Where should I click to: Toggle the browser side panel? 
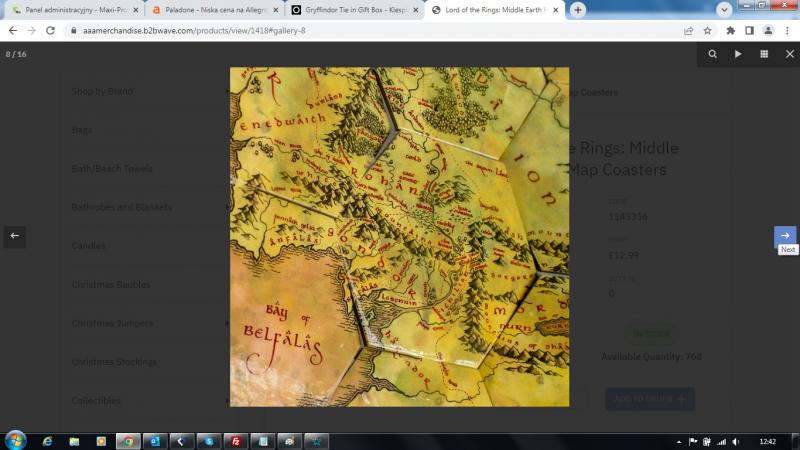749,31
